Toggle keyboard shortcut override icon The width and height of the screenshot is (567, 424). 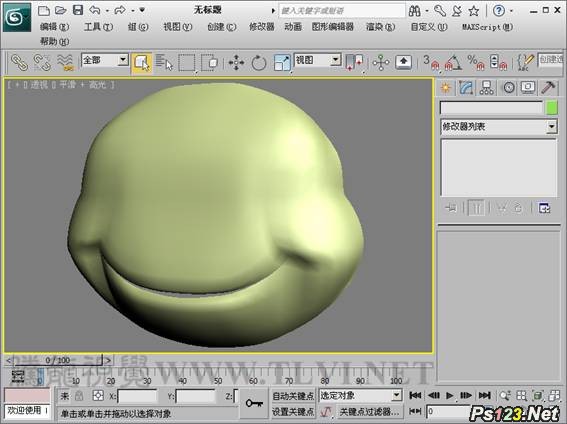pyautogui.click(x=404, y=63)
